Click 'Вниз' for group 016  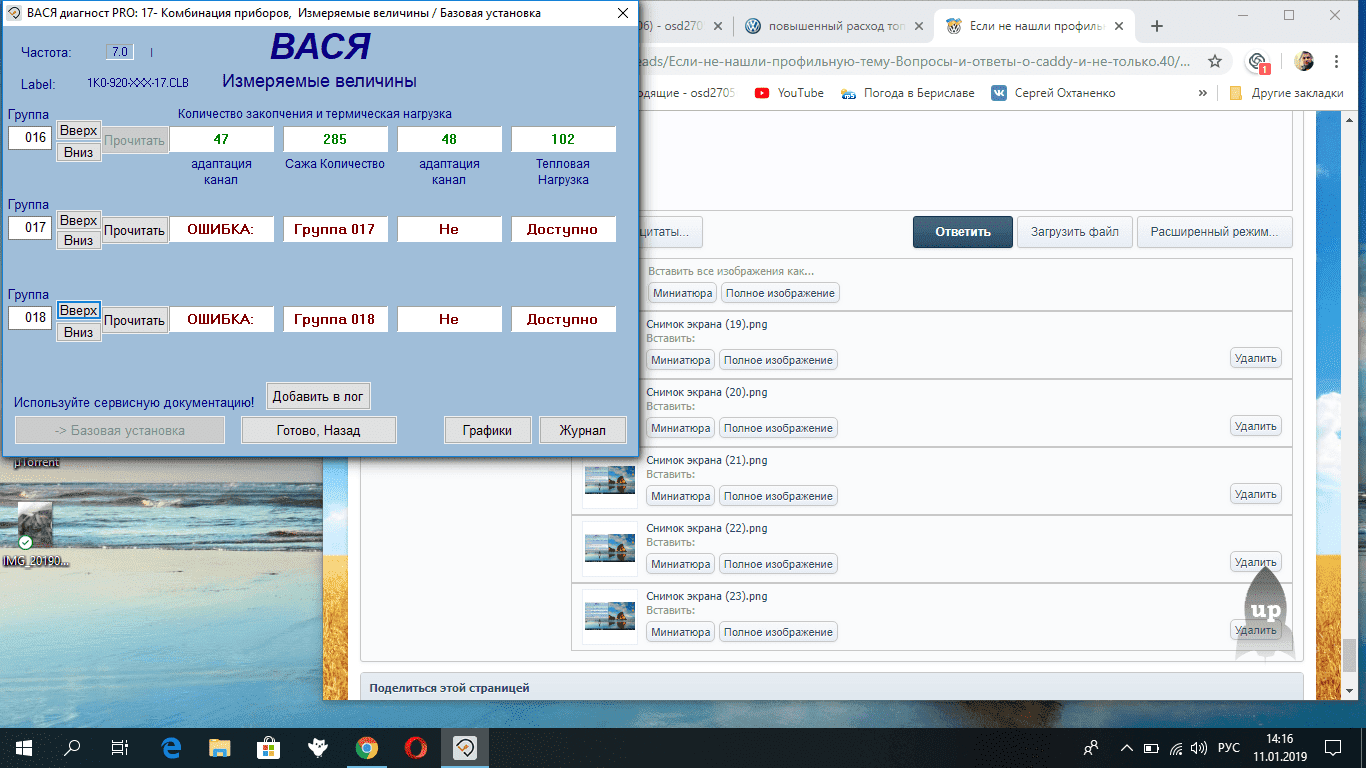coord(78,152)
